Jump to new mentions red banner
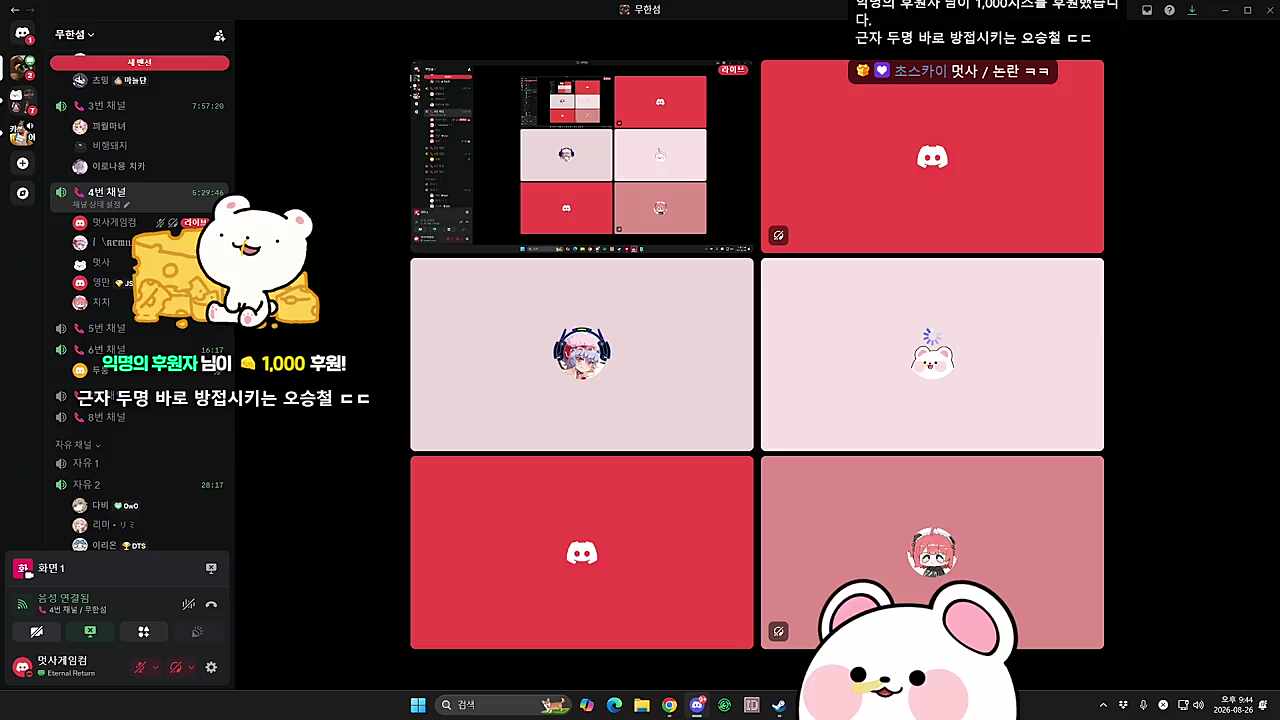The height and width of the screenshot is (720, 1280). click(x=139, y=62)
